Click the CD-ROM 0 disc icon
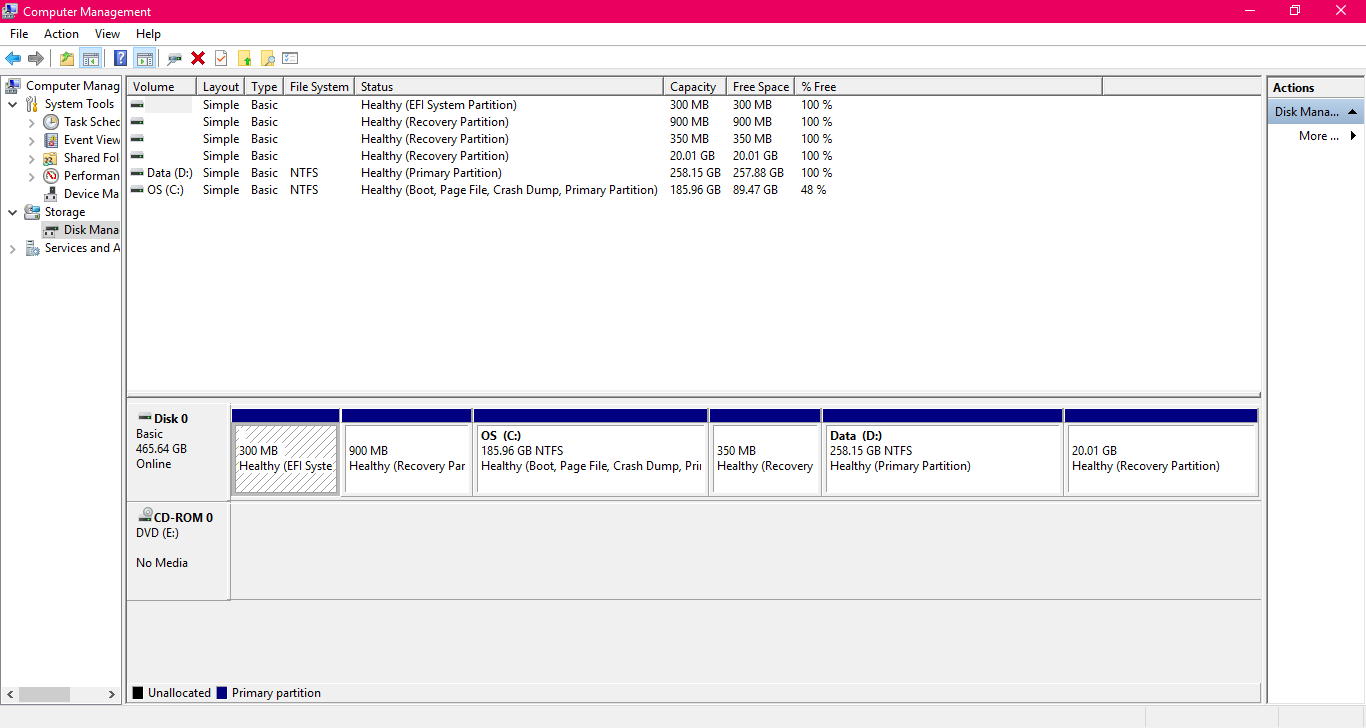The height and width of the screenshot is (728, 1366). [144, 517]
